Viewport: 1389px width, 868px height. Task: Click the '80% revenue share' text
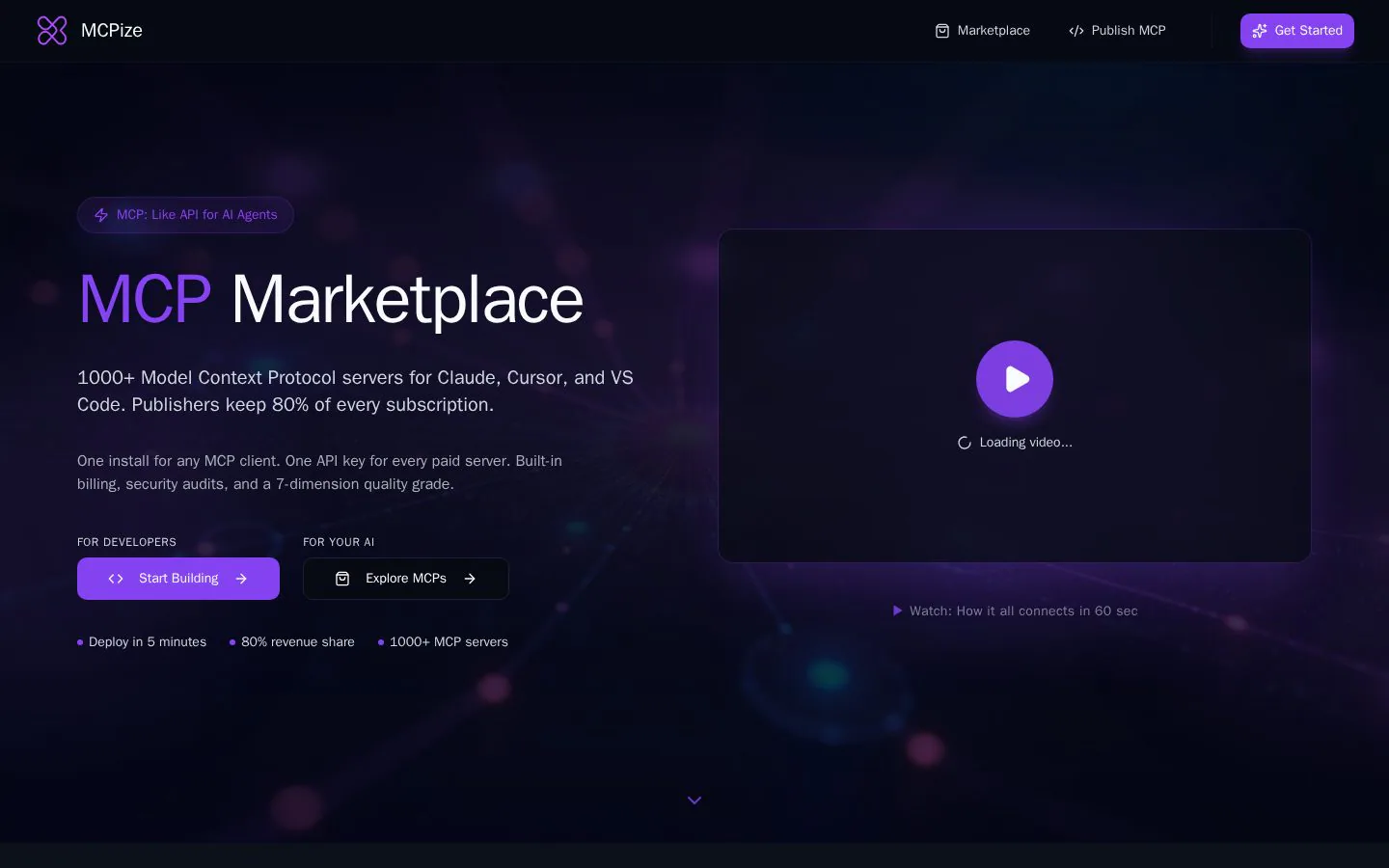pos(298,642)
